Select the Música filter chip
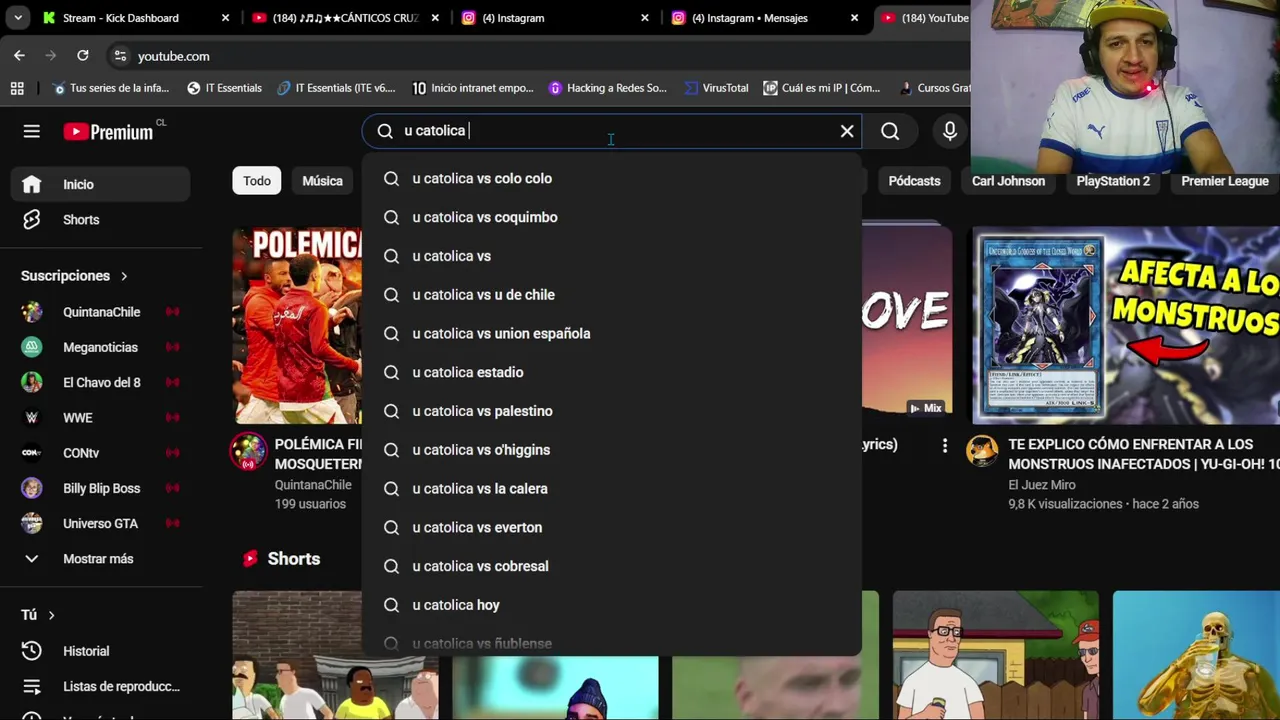Image resolution: width=1280 pixels, height=720 pixels. coord(322,181)
